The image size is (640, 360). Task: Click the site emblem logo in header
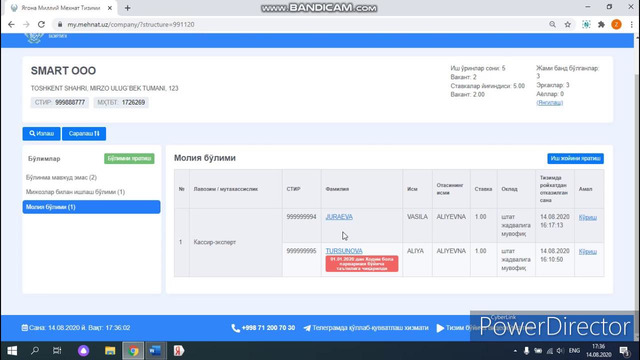(33, 38)
